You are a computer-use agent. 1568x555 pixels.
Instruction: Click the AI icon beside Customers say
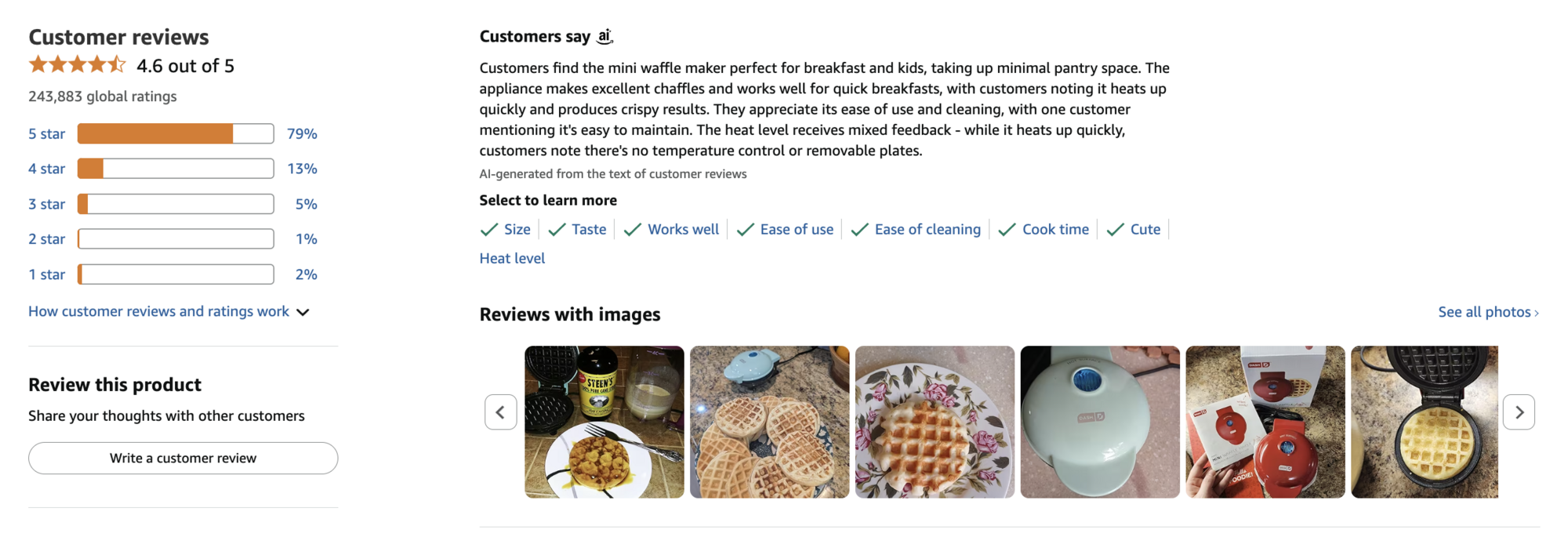pyautogui.click(x=604, y=36)
